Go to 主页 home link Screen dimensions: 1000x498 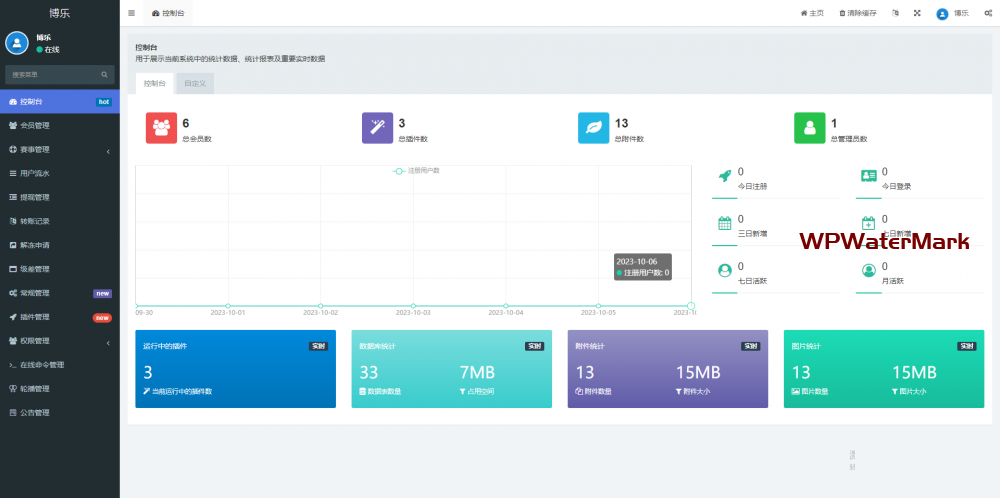(812, 13)
